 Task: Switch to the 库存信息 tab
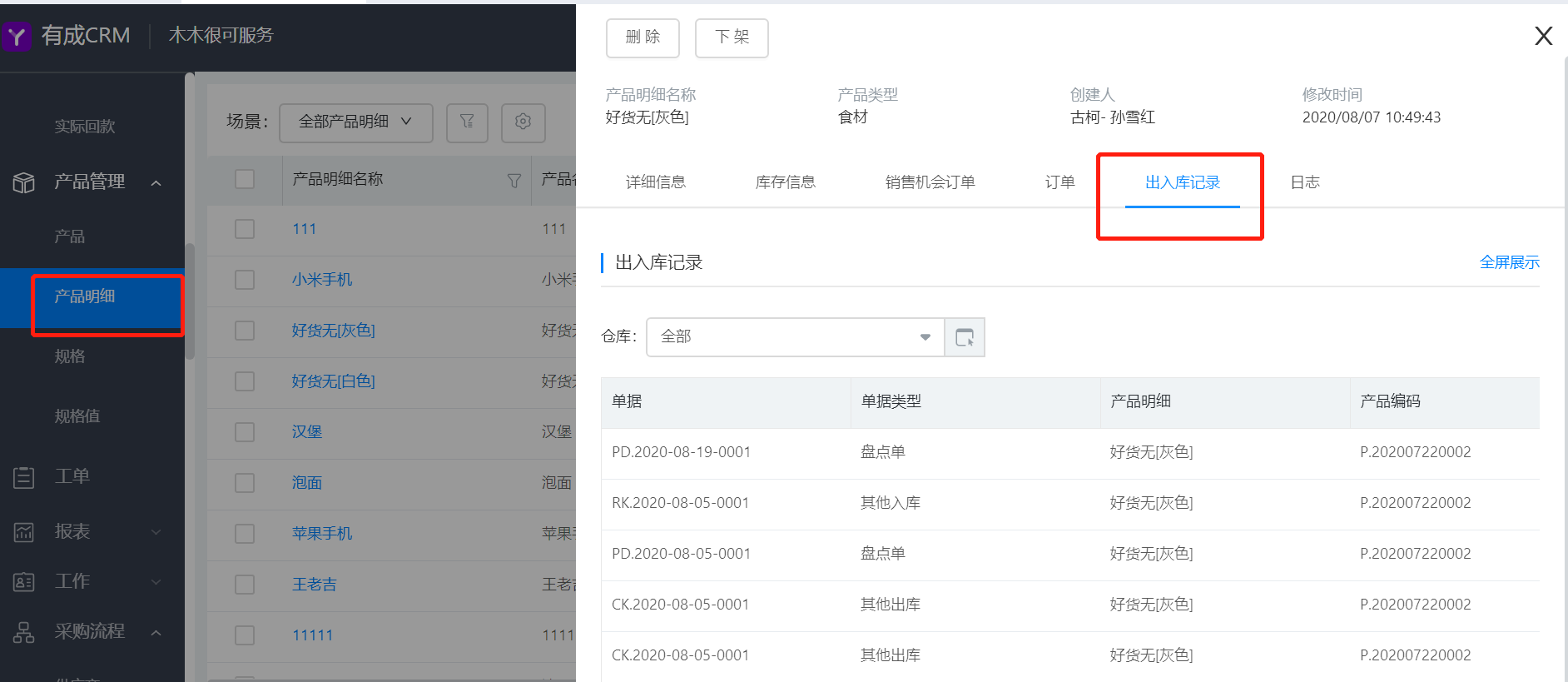[786, 182]
